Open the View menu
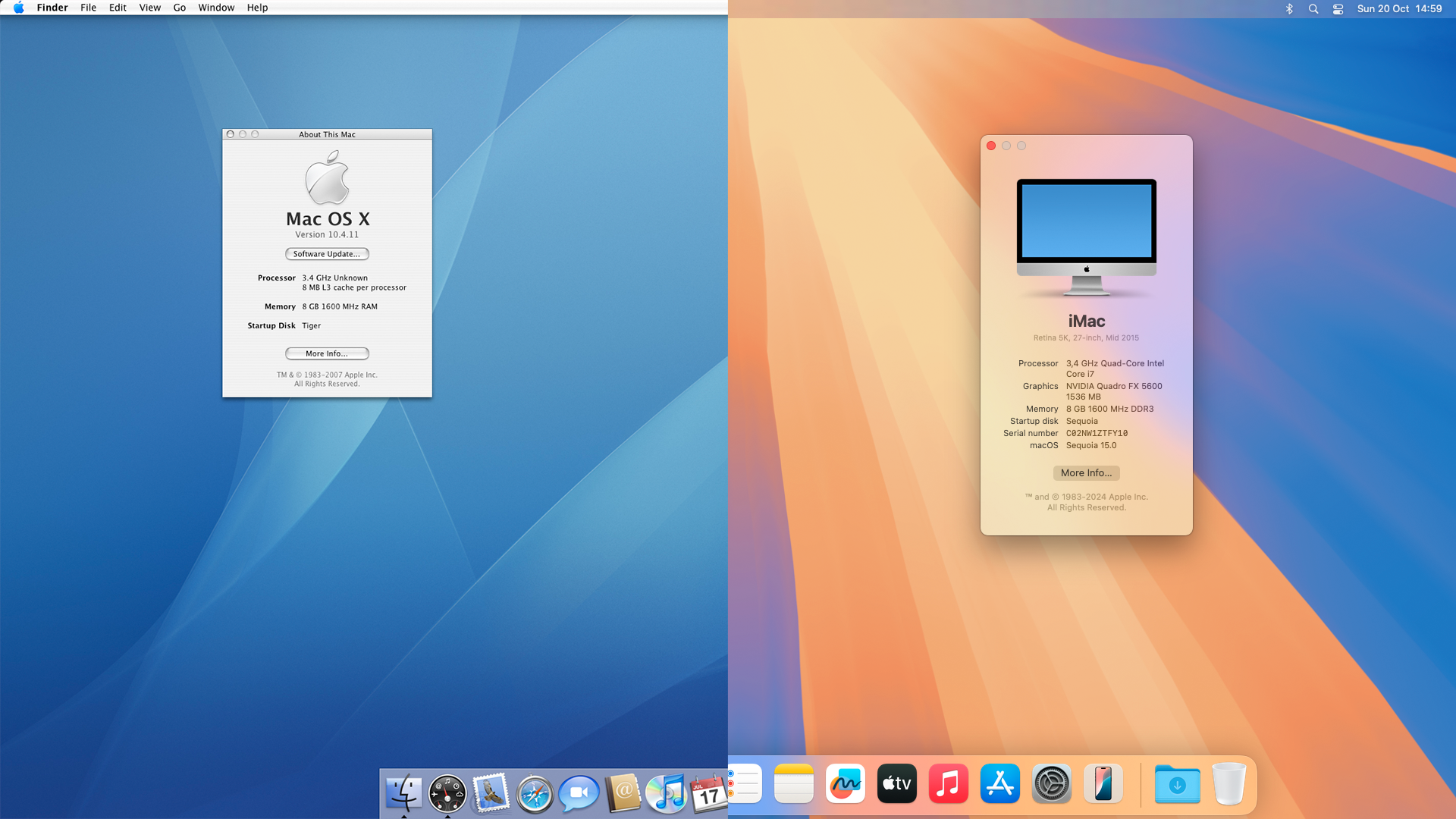The image size is (1456, 819). (150, 8)
